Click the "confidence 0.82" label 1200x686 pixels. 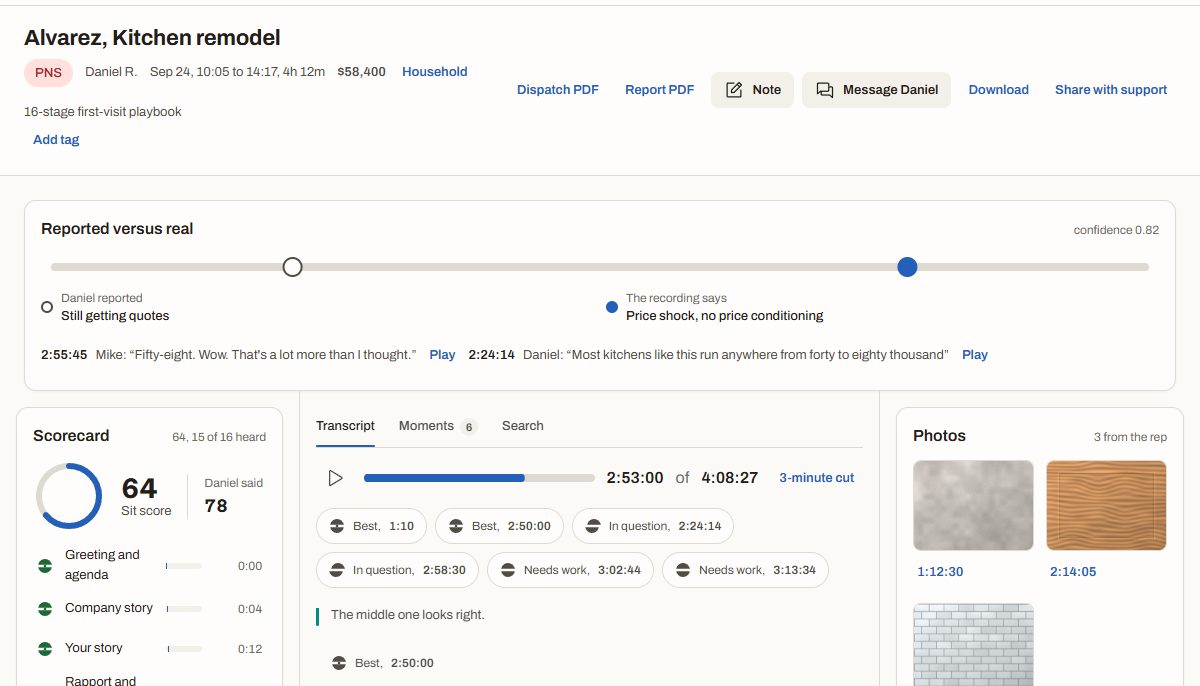tap(1116, 230)
